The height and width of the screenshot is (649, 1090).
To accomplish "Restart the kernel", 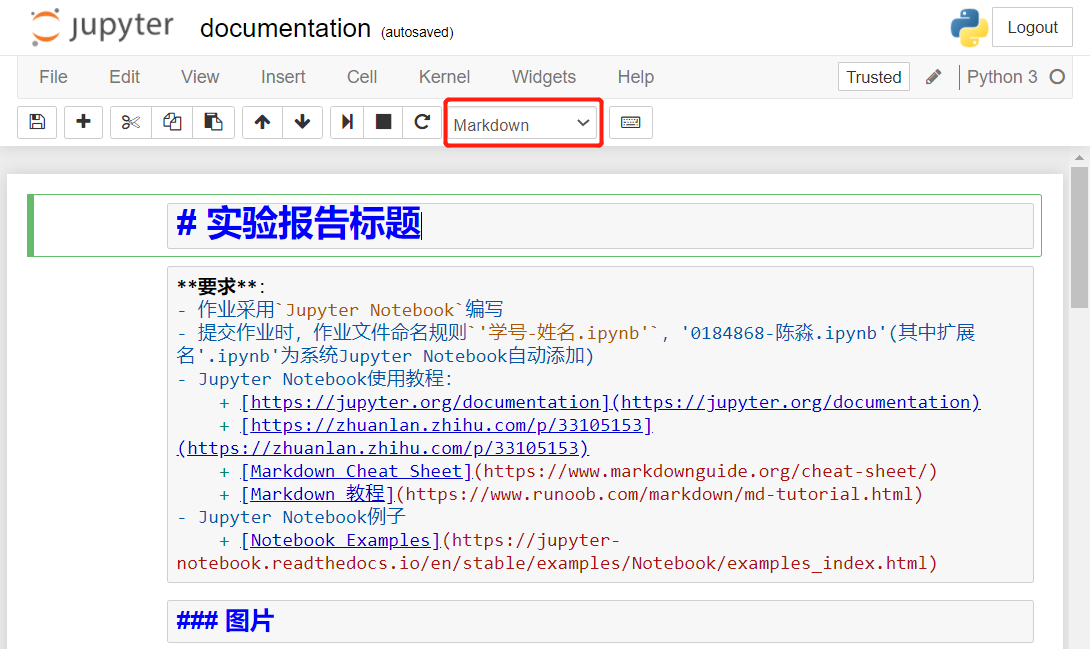I will pos(422,122).
